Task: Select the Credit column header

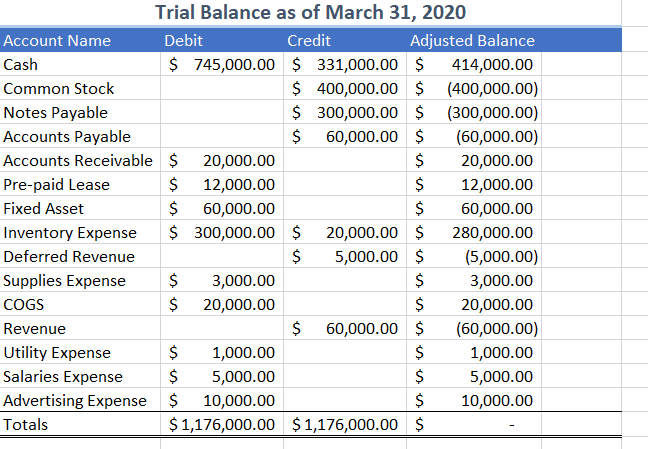Action: click(345, 41)
